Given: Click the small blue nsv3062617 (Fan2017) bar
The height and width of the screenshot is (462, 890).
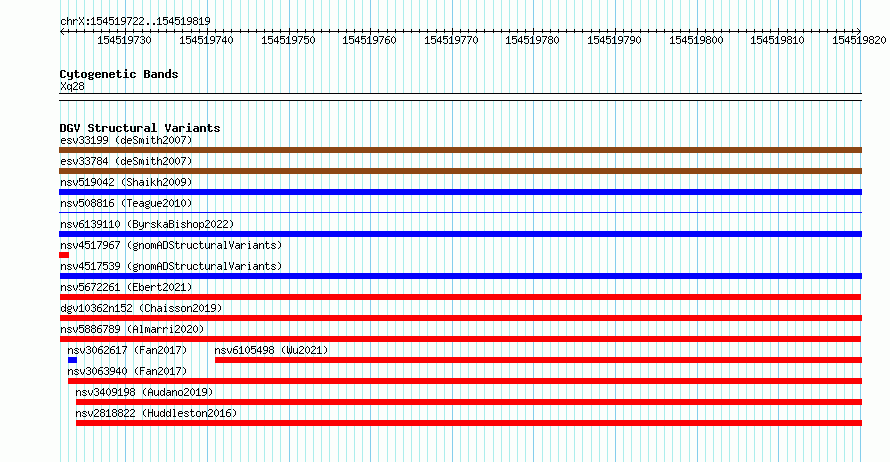Looking at the screenshot, I should click(x=72, y=360).
